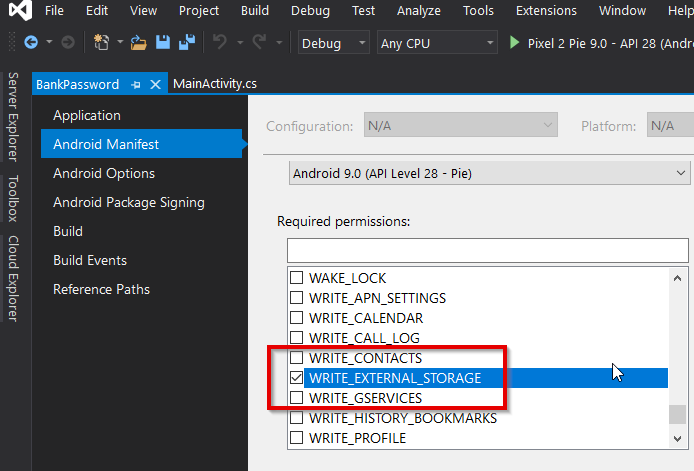694x471 pixels.
Task: Open the Build properties page
Action: click(68, 231)
